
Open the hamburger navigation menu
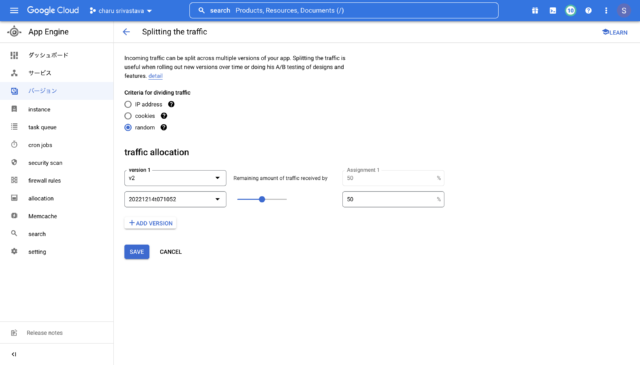pyautogui.click(x=14, y=11)
